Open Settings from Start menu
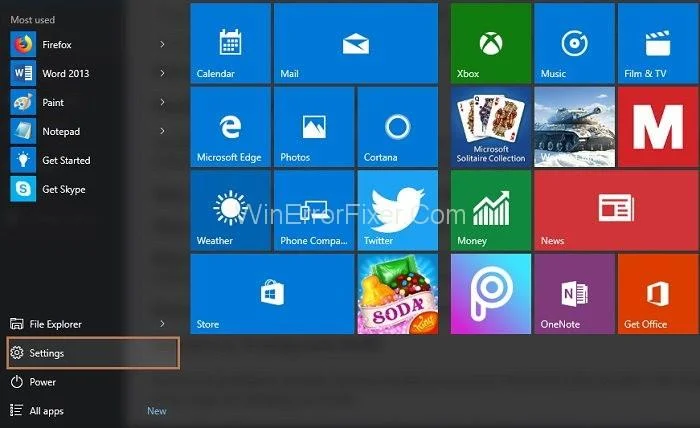 [x=93, y=353]
